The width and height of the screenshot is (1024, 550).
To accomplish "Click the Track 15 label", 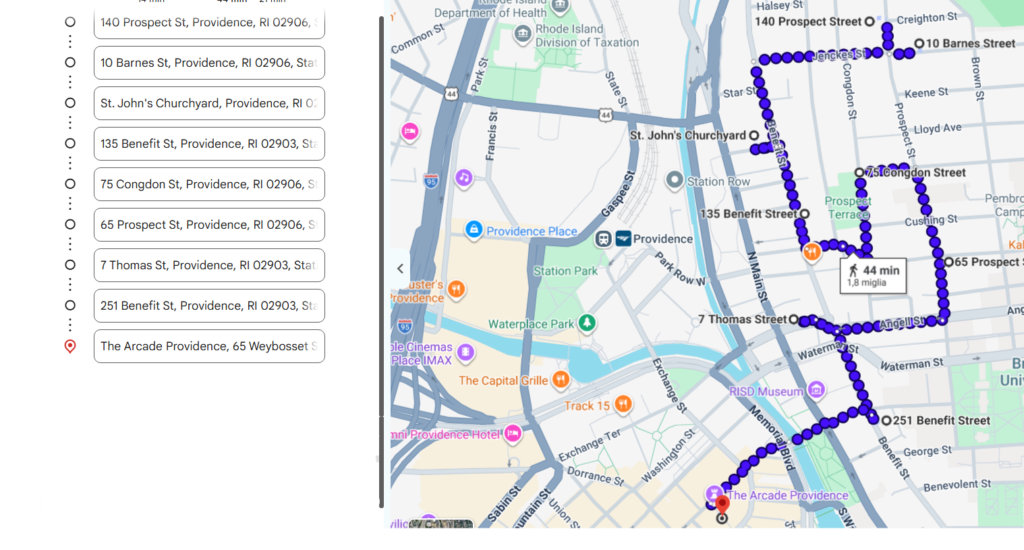I will [x=587, y=406].
